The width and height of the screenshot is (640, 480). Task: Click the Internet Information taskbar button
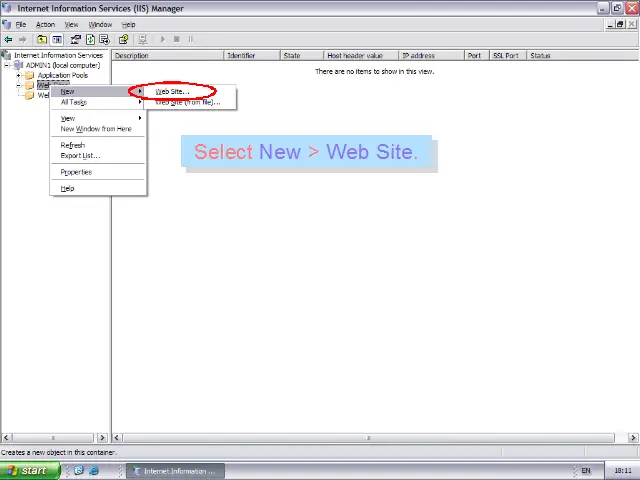pos(176,471)
